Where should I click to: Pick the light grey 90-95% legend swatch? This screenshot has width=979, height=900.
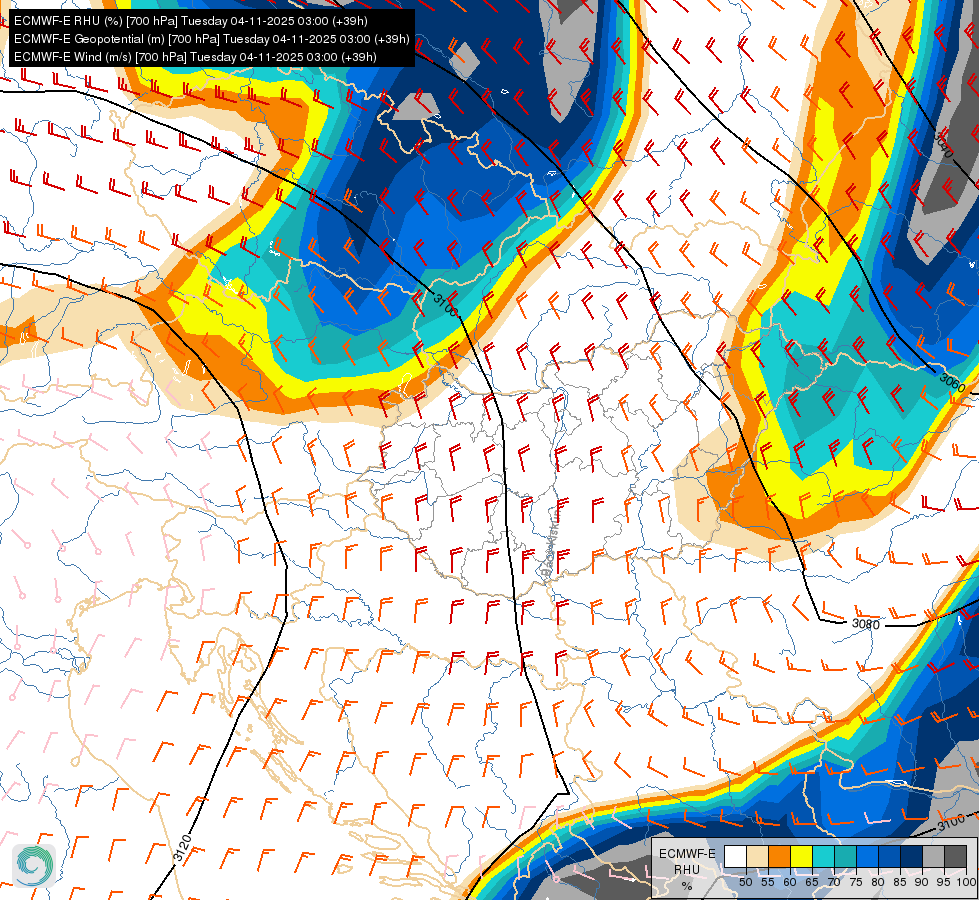[933, 857]
